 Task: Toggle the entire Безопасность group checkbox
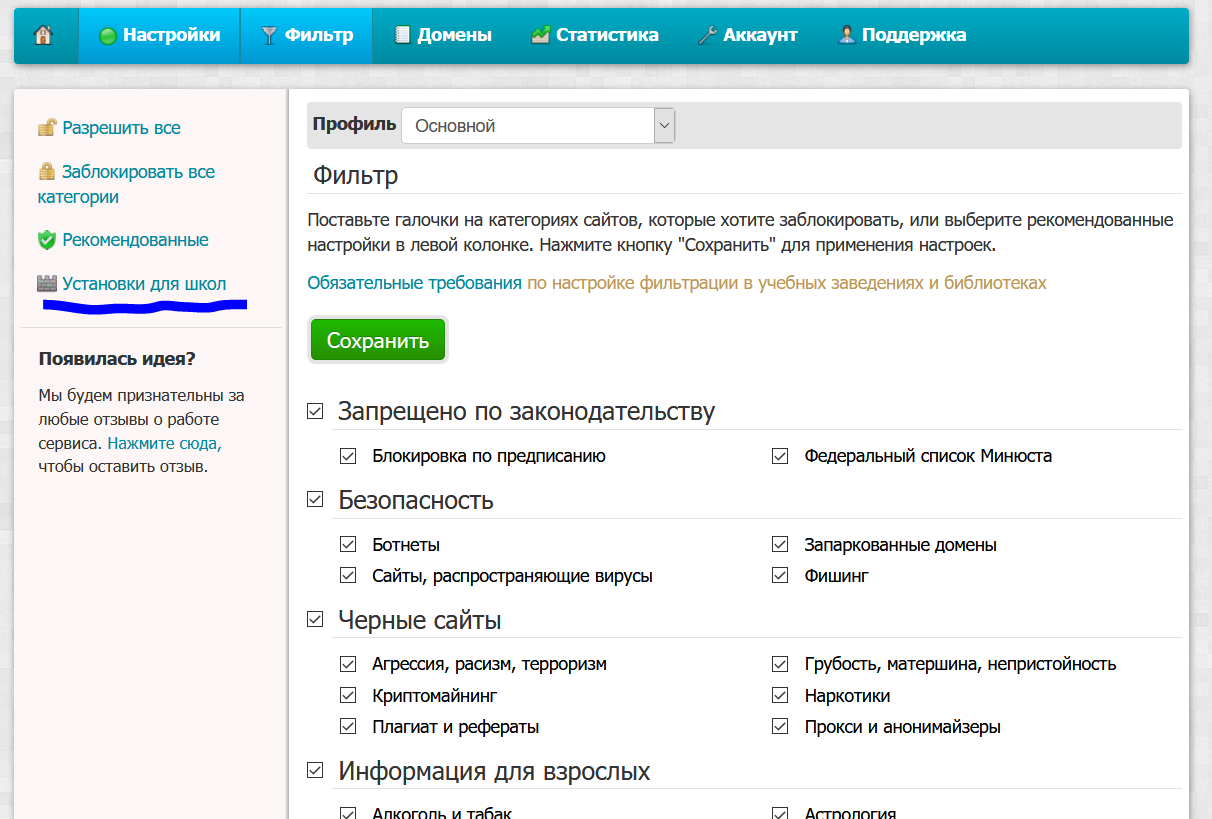point(315,499)
